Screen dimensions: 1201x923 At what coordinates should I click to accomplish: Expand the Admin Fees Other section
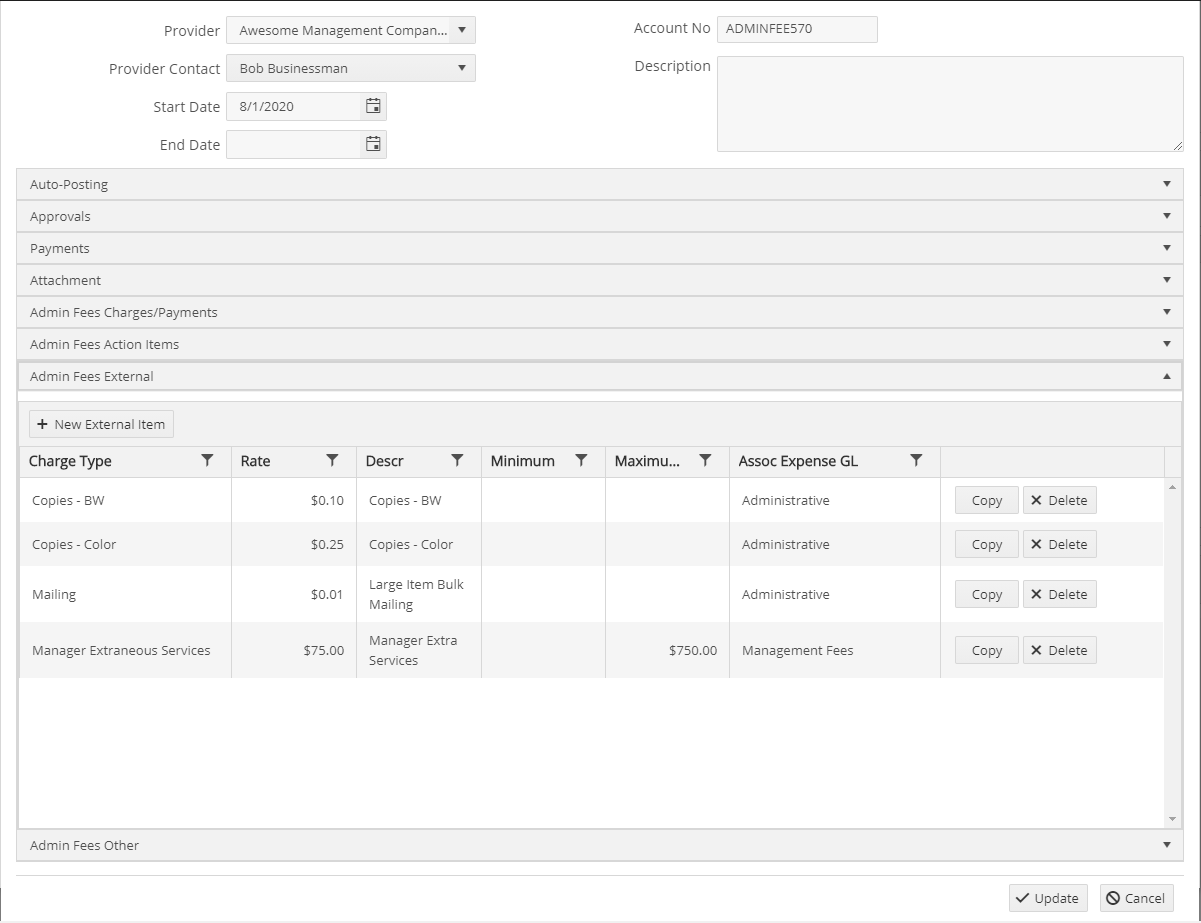[x=600, y=845]
